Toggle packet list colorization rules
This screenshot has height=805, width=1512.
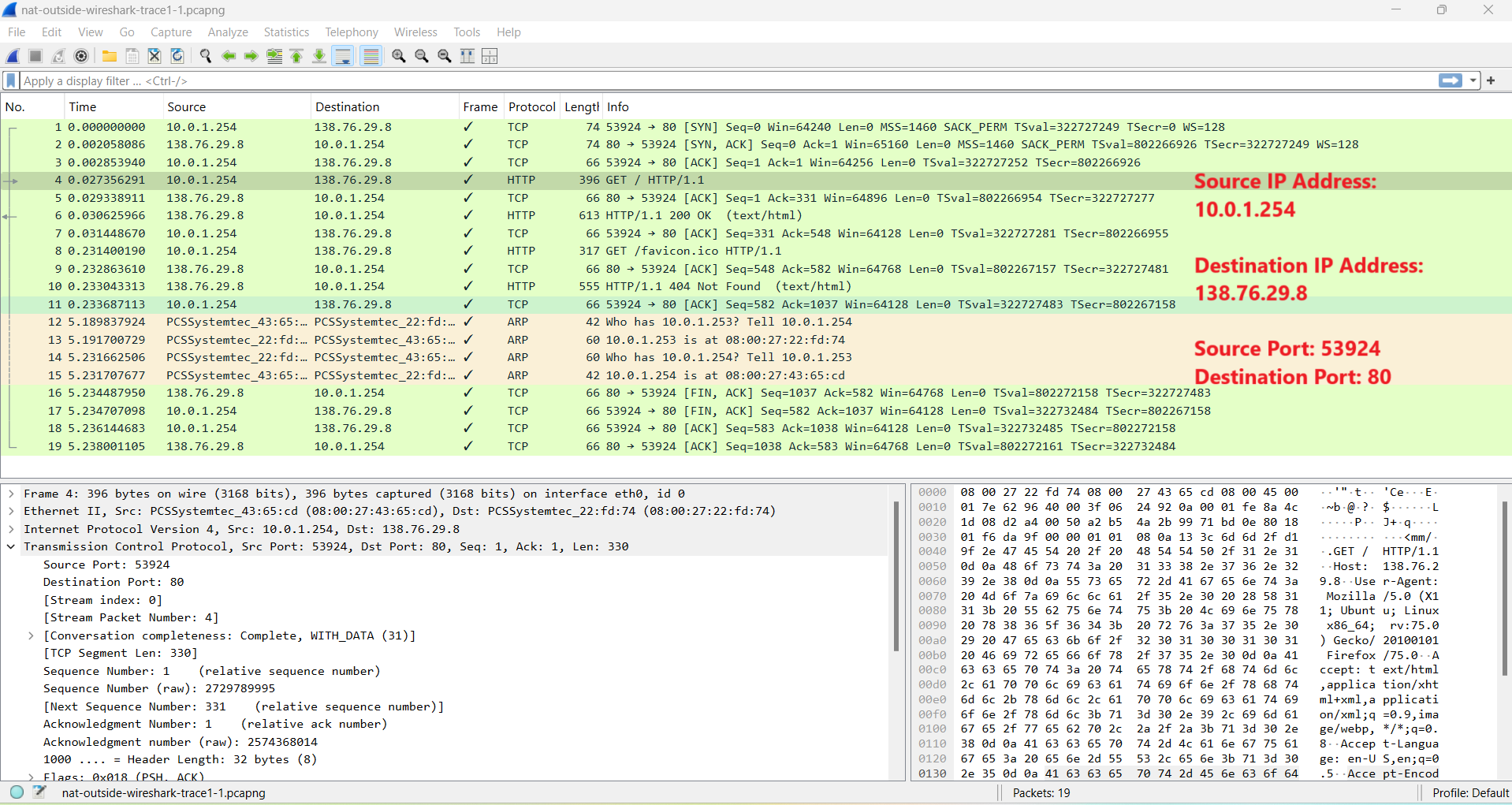point(371,56)
